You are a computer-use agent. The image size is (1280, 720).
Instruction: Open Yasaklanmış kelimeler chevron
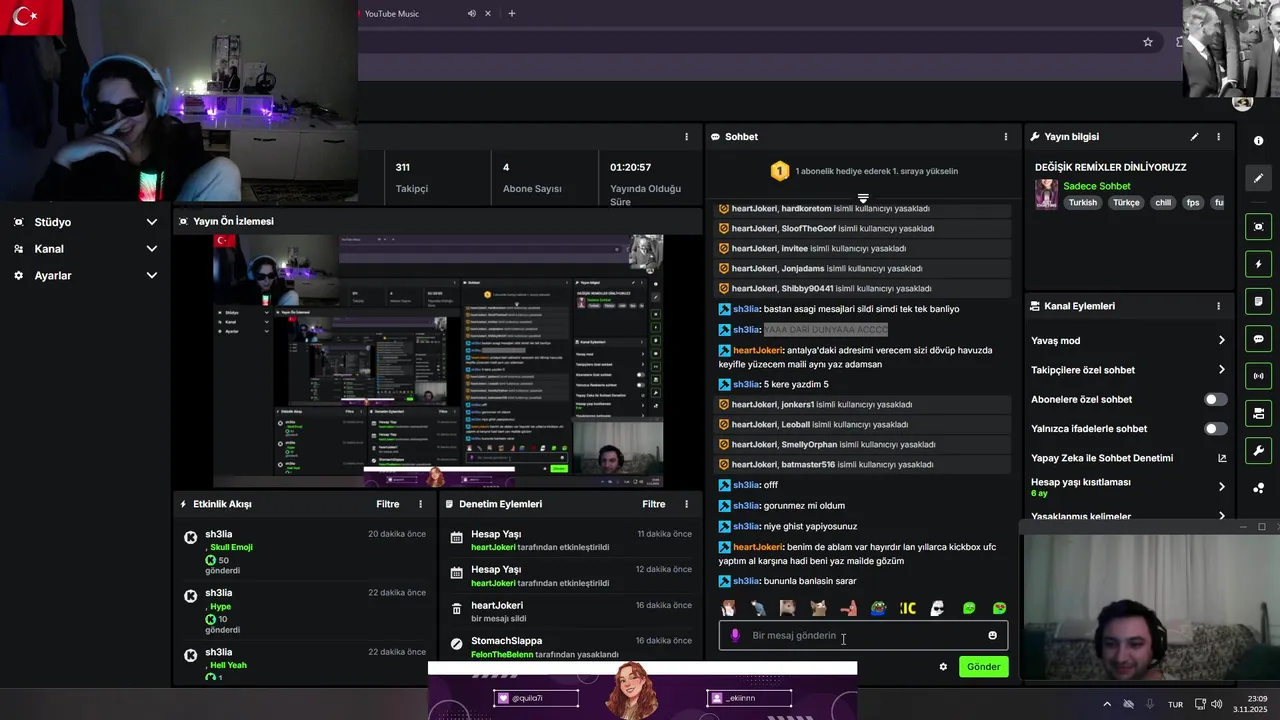[x=1221, y=516]
